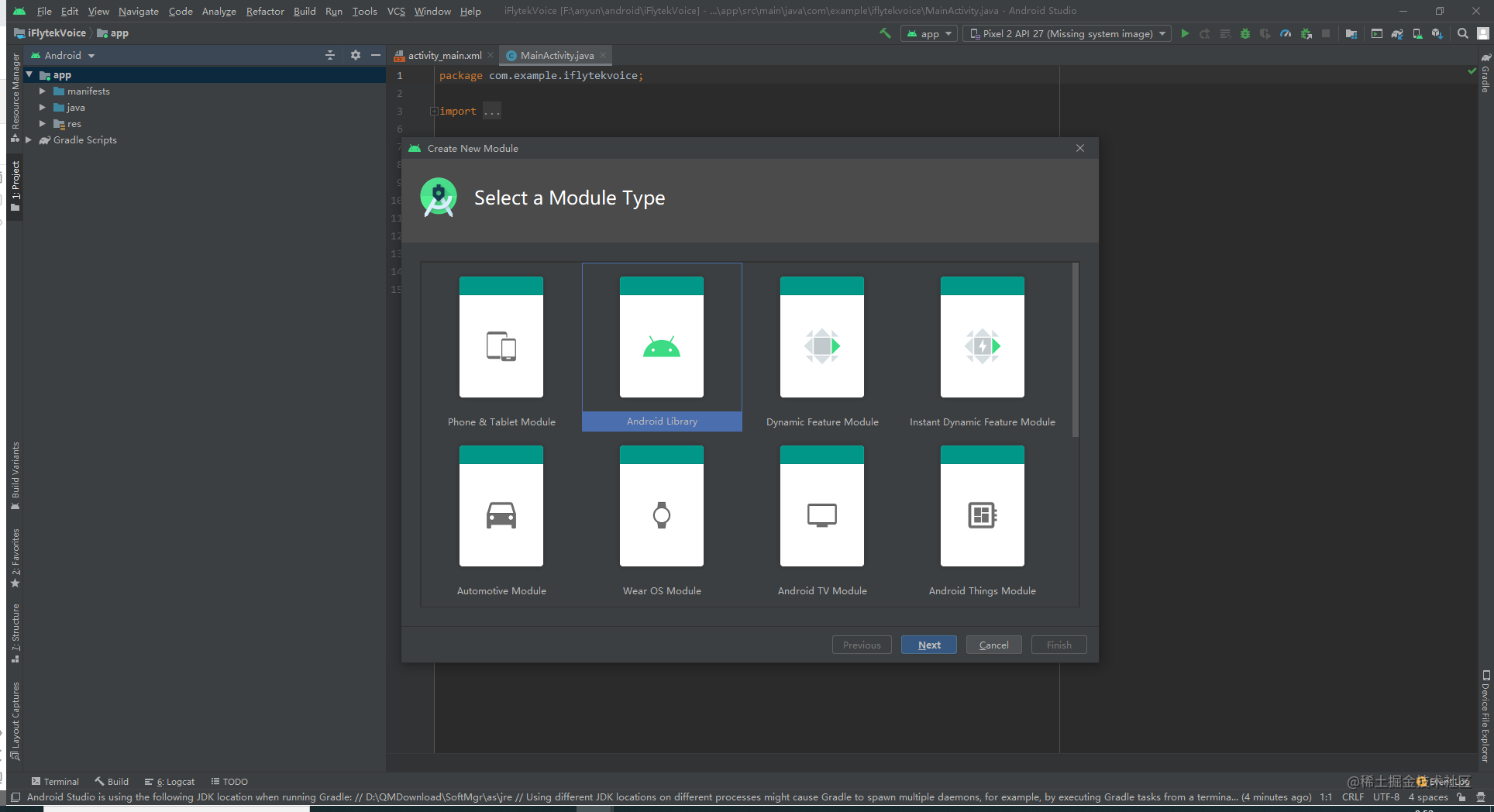Start debugging with the Debug icon
Screen dimensions: 1494x812
pyautogui.click(x=1244, y=34)
